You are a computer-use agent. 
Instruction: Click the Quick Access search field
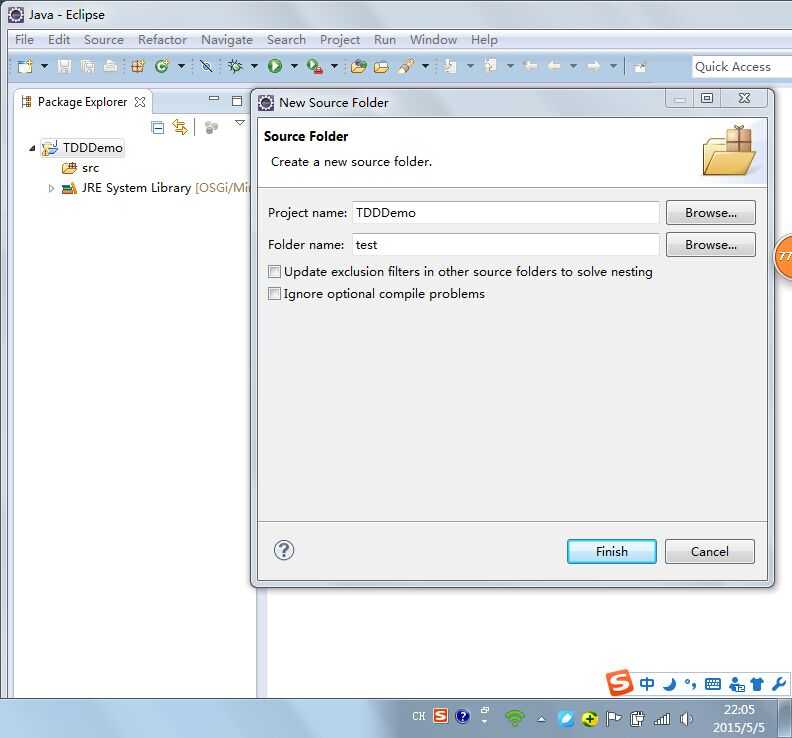741,67
